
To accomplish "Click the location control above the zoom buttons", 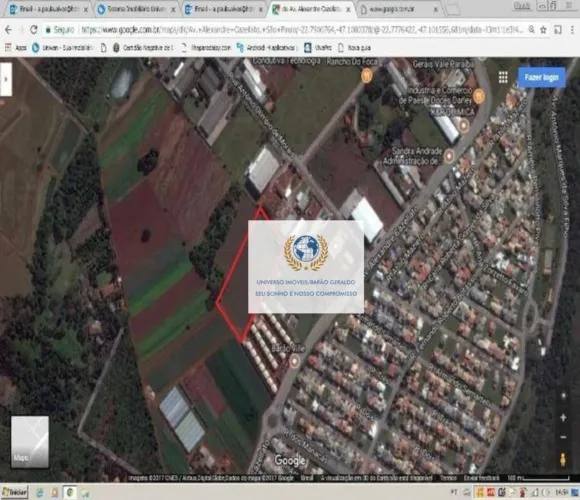I will coord(563,396).
